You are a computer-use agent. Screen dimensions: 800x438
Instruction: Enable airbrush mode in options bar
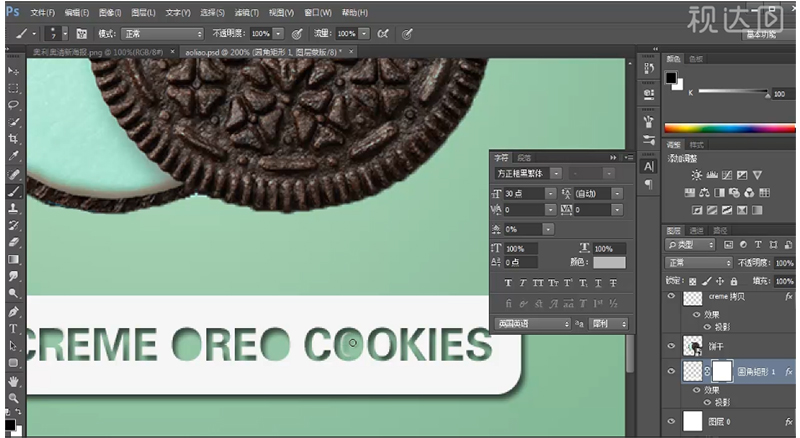click(x=383, y=34)
